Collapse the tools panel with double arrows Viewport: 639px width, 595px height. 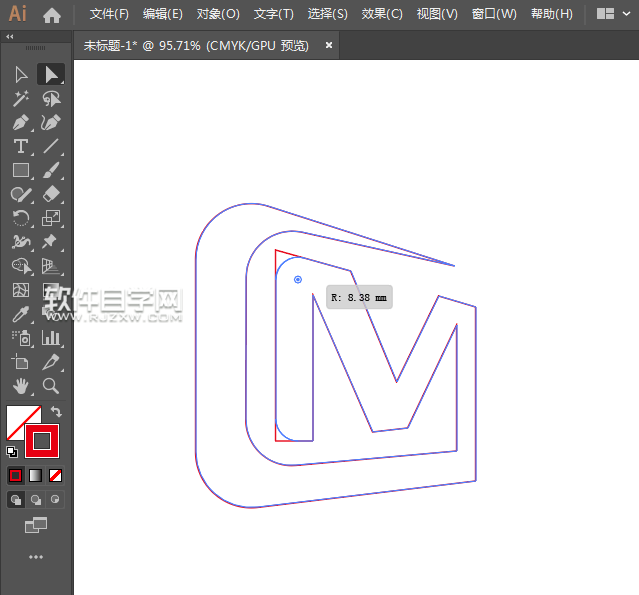tap(10, 36)
